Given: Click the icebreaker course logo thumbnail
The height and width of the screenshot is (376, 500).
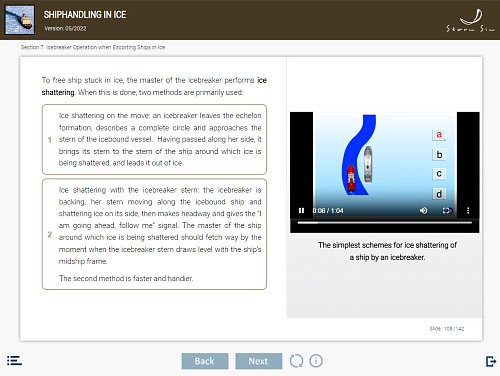Looking at the screenshot, I should [20, 20].
